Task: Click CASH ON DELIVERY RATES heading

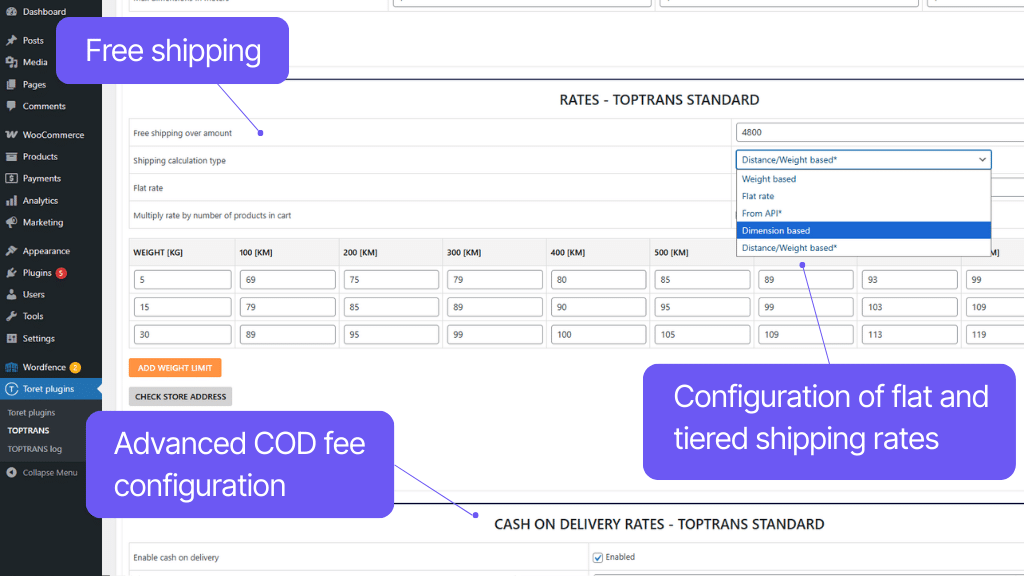Action: tap(659, 524)
